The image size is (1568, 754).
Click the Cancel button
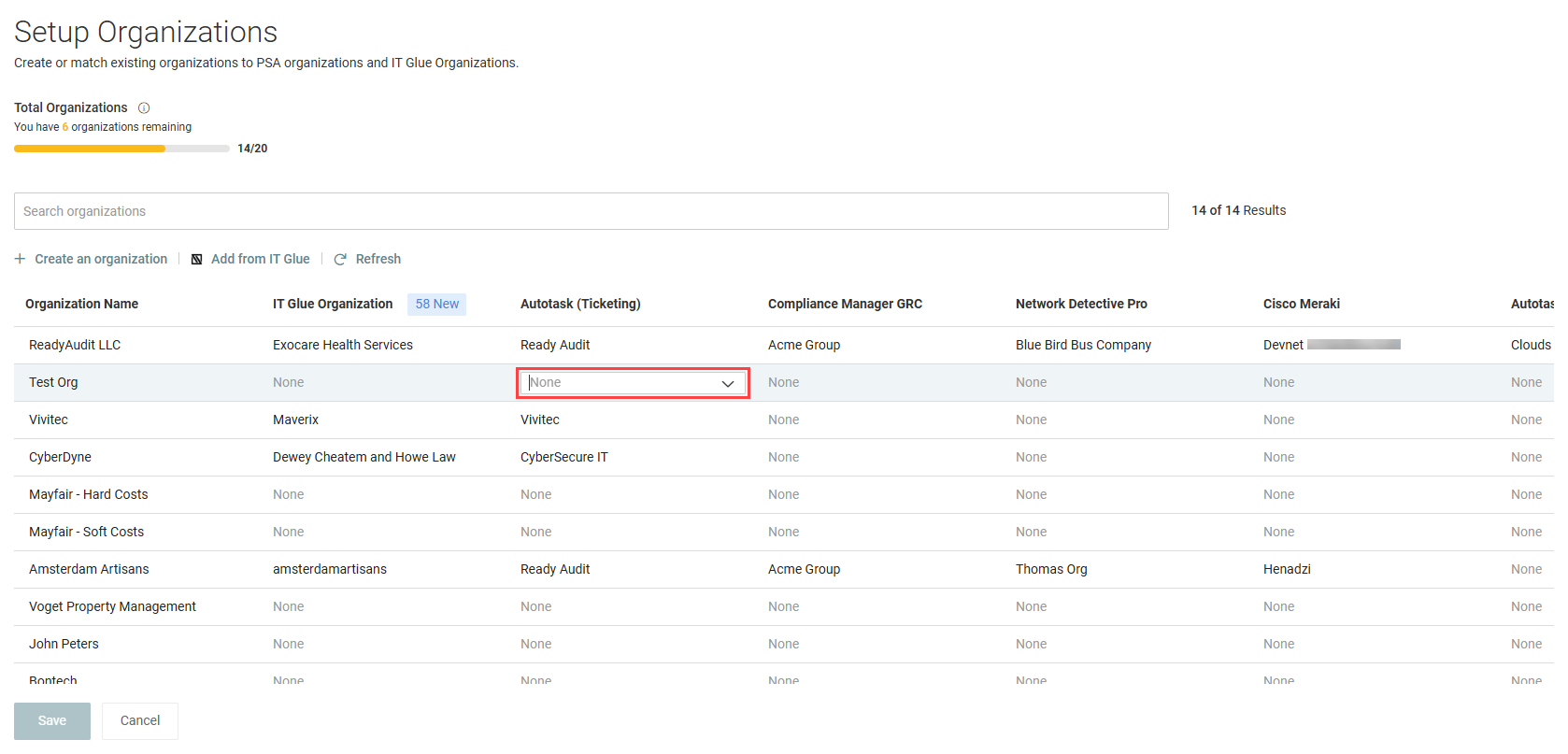[x=140, y=721]
